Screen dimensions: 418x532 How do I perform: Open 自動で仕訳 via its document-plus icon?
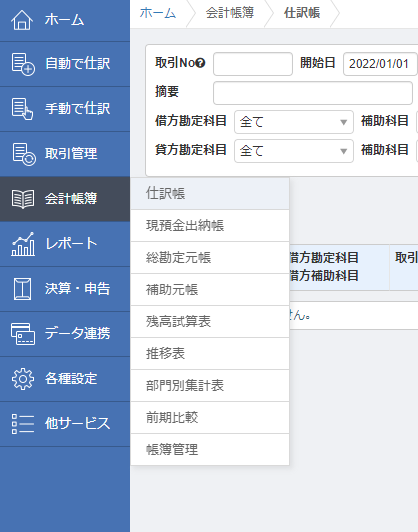(x=23, y=64)
